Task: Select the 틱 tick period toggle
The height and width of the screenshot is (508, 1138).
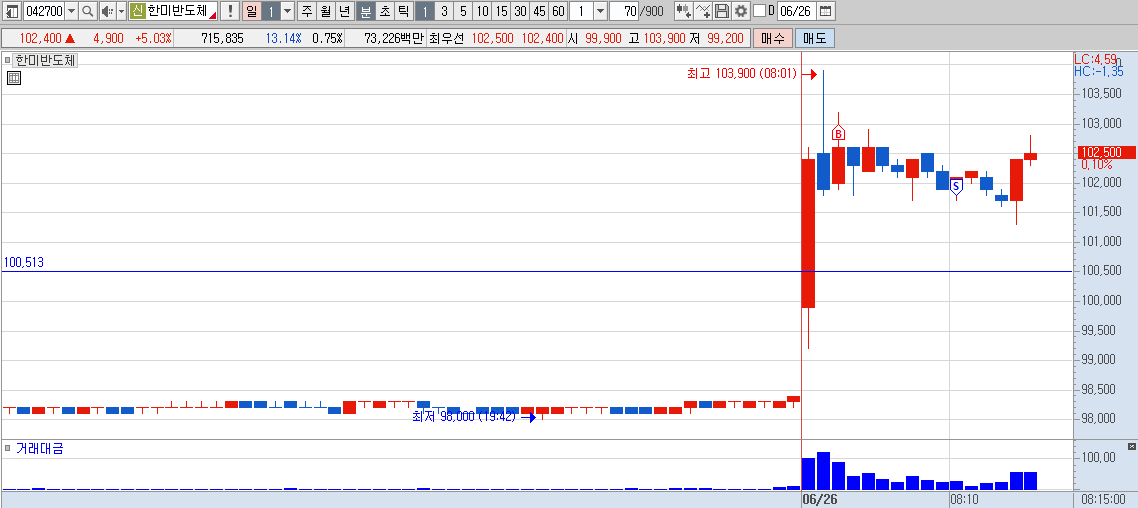Action: pyautogui.click(x=404, y=11)
